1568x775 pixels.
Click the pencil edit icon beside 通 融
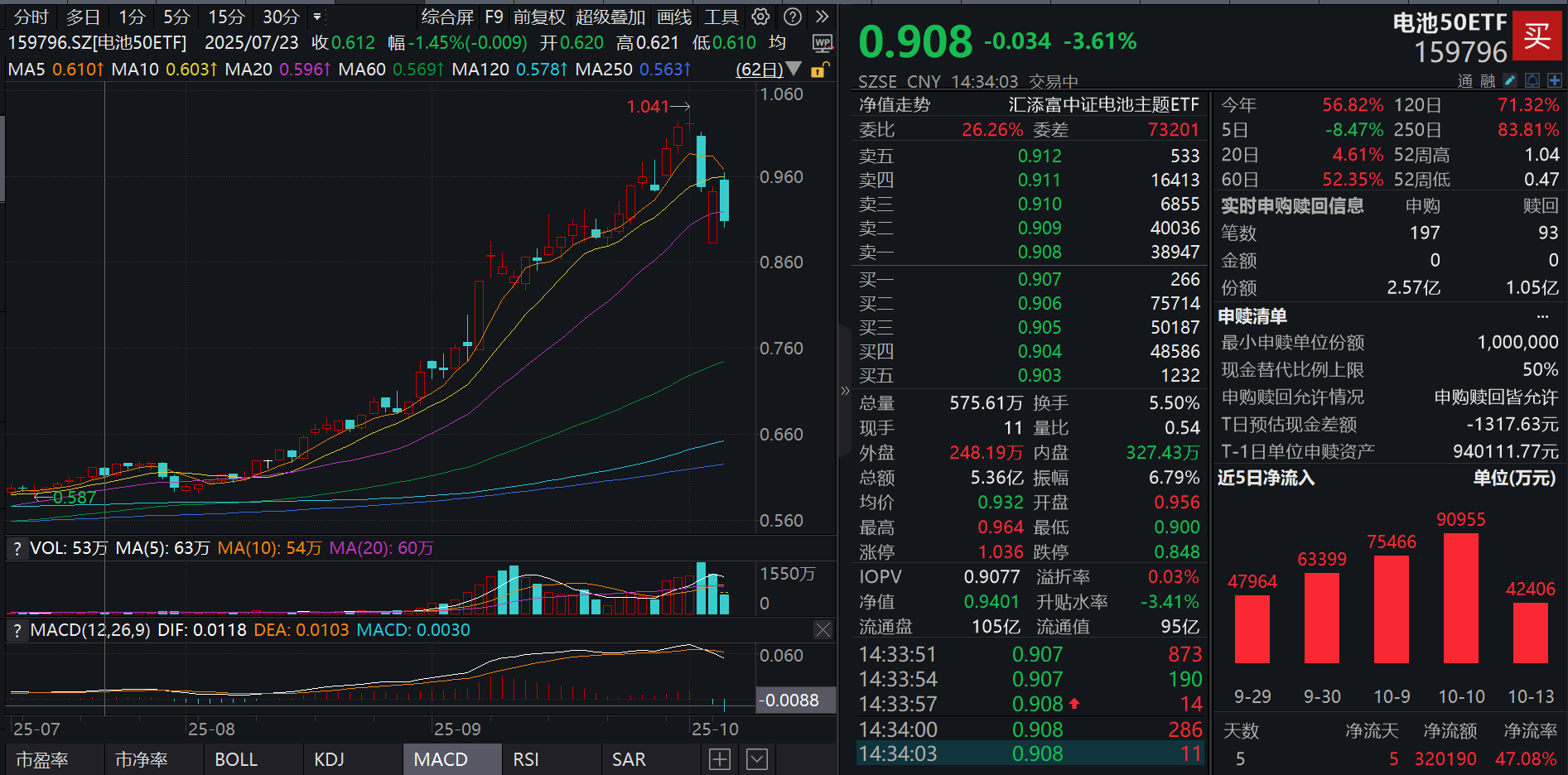(x=1511, y=80)
